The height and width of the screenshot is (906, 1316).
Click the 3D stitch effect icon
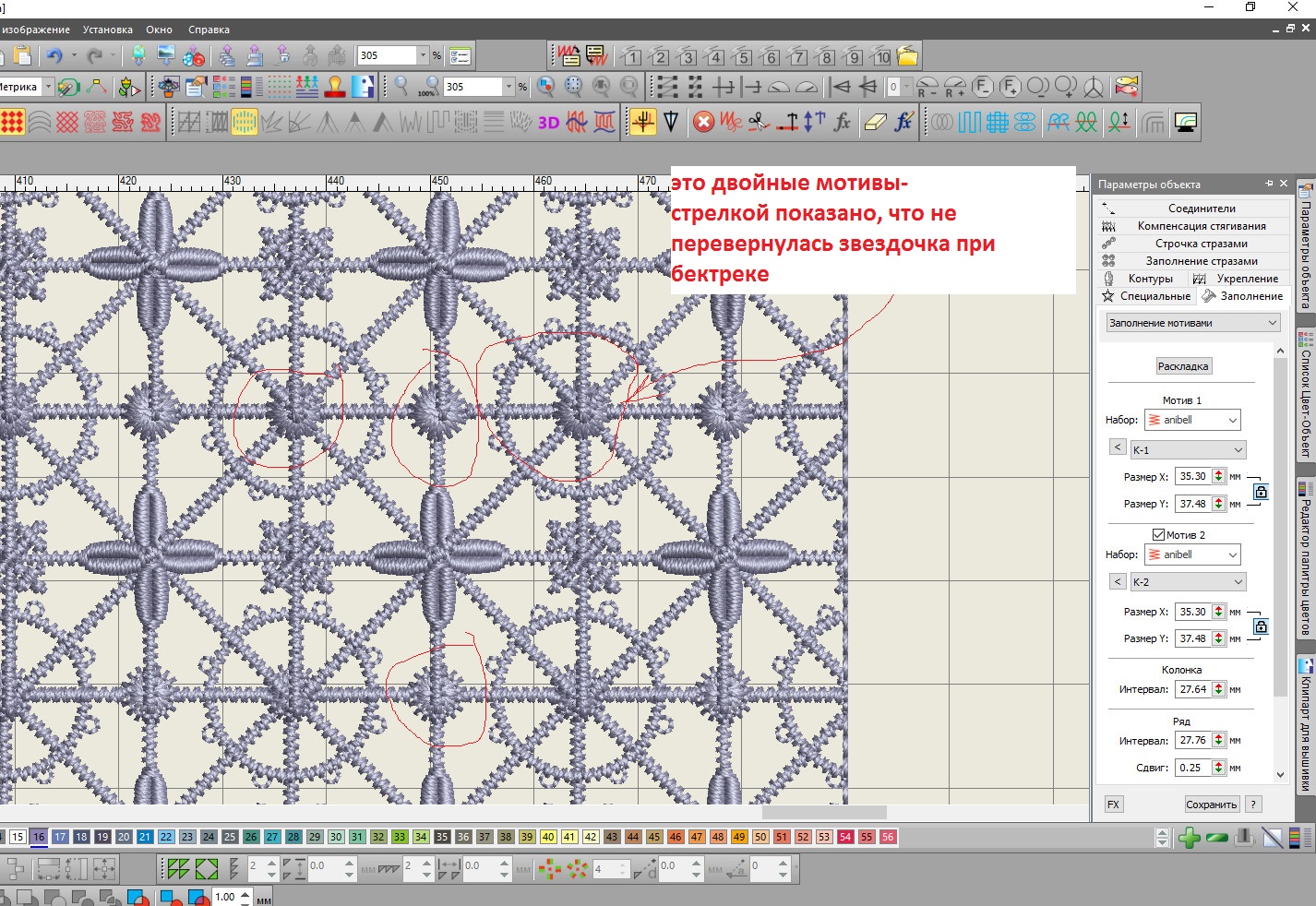[548, 122]
